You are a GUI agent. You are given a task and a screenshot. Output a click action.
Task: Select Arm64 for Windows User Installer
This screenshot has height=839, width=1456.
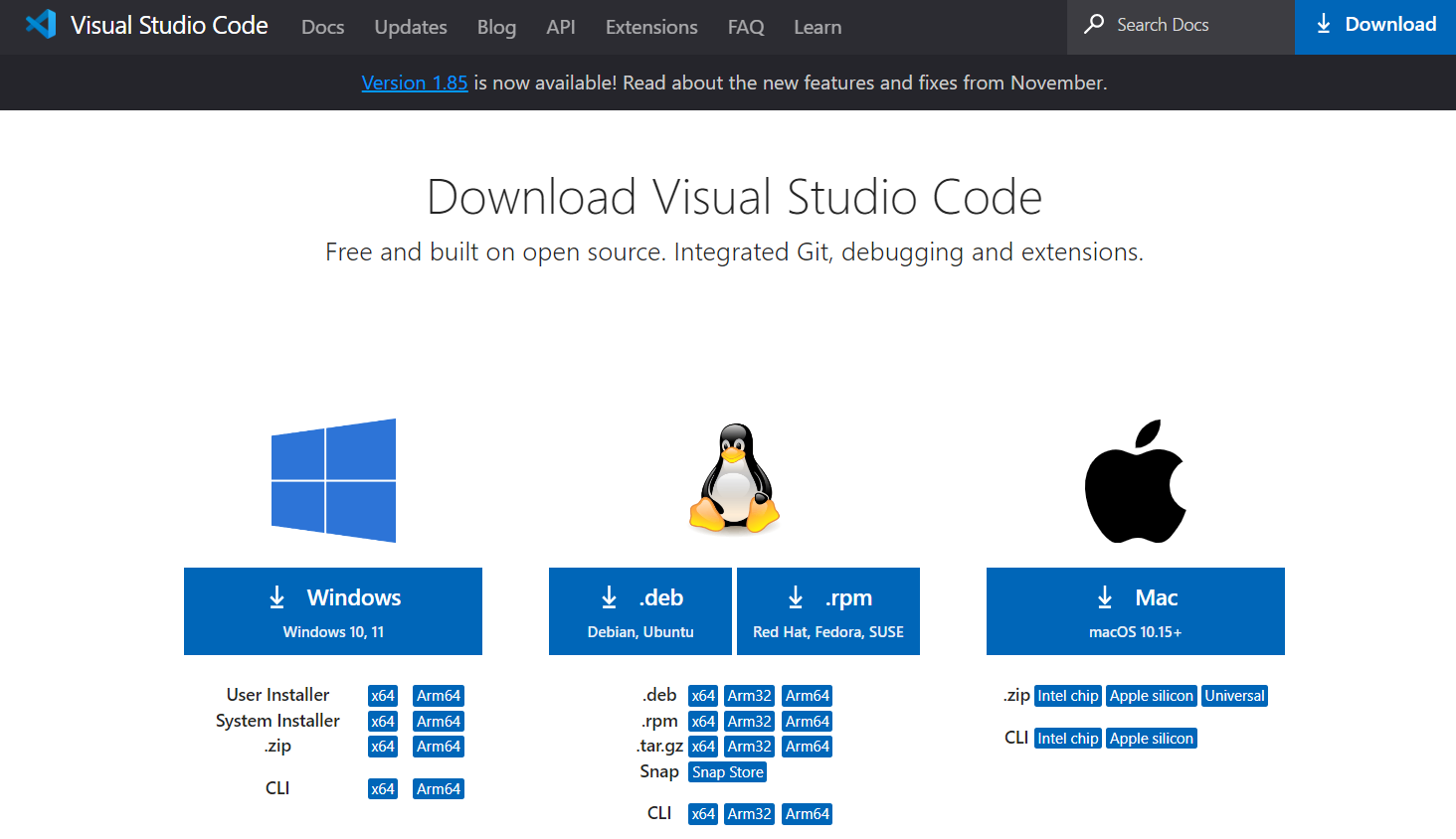[439, 696]
